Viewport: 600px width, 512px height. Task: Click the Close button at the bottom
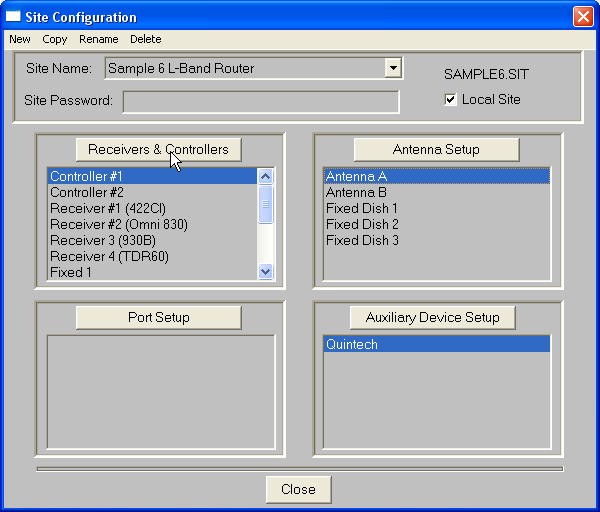pyautogui.click(x=298, y=489)
